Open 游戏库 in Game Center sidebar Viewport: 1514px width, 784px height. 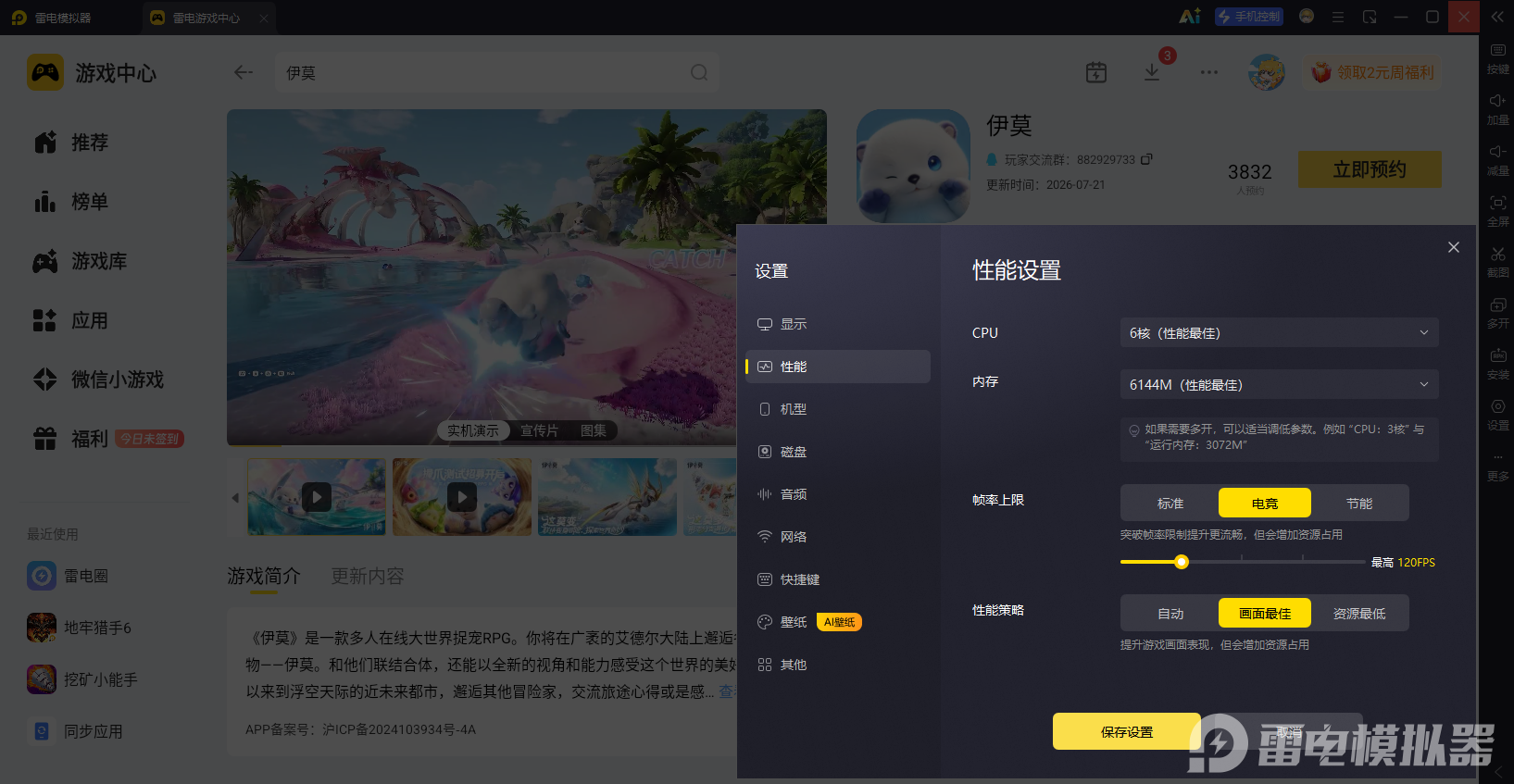[x=81, y=261]
